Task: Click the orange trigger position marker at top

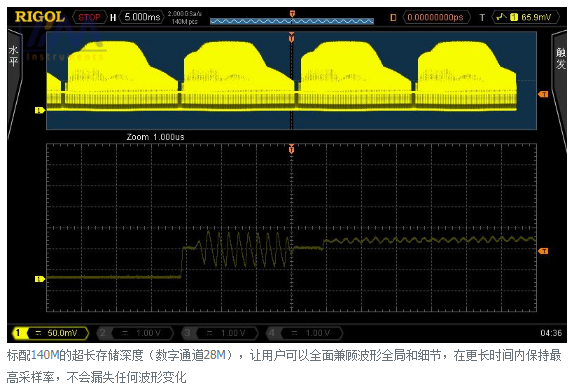Action: click(292, 14)
